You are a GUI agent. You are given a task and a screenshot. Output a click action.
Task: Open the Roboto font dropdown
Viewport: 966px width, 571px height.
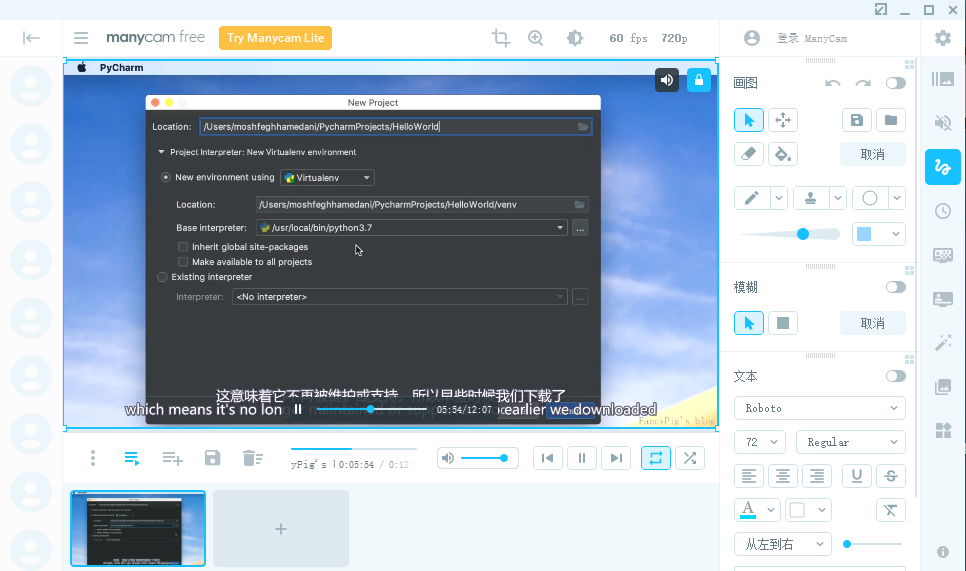tap(819, 408)
